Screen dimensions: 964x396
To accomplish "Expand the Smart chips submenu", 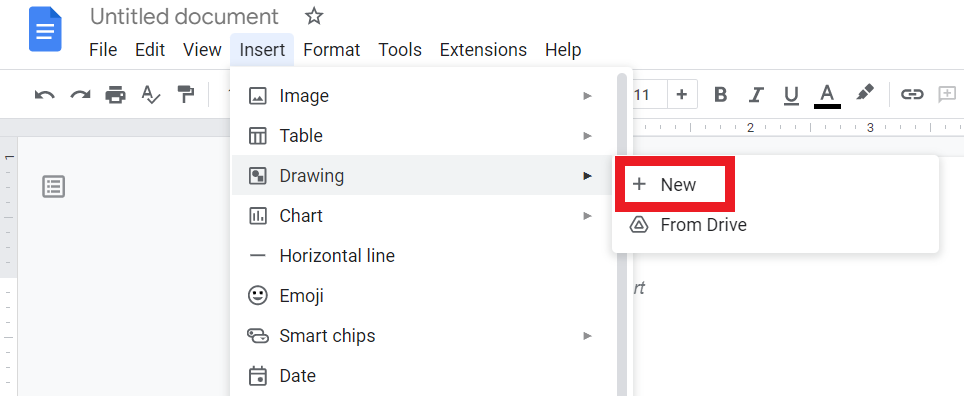I will coord(421,336).
